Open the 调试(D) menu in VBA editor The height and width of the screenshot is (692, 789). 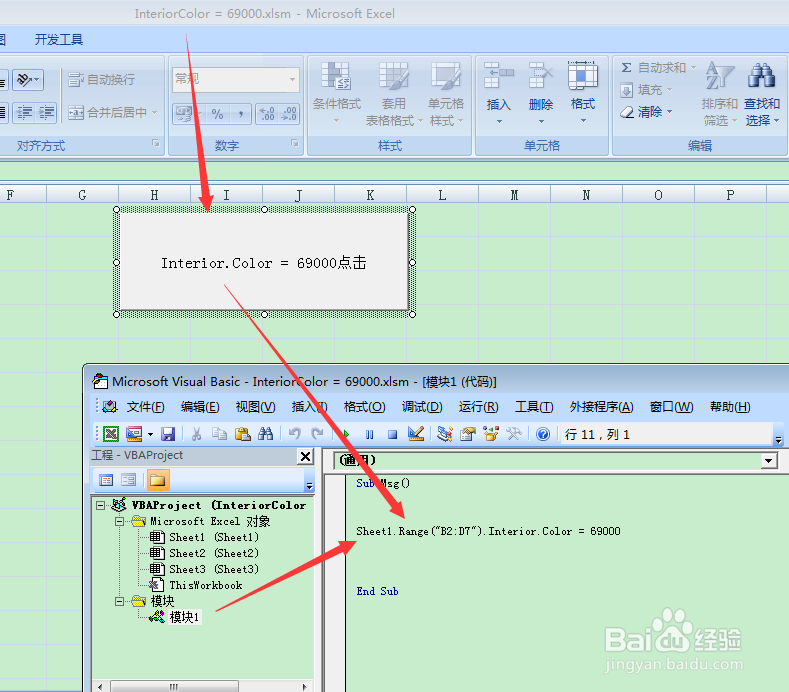click(422, 407)
